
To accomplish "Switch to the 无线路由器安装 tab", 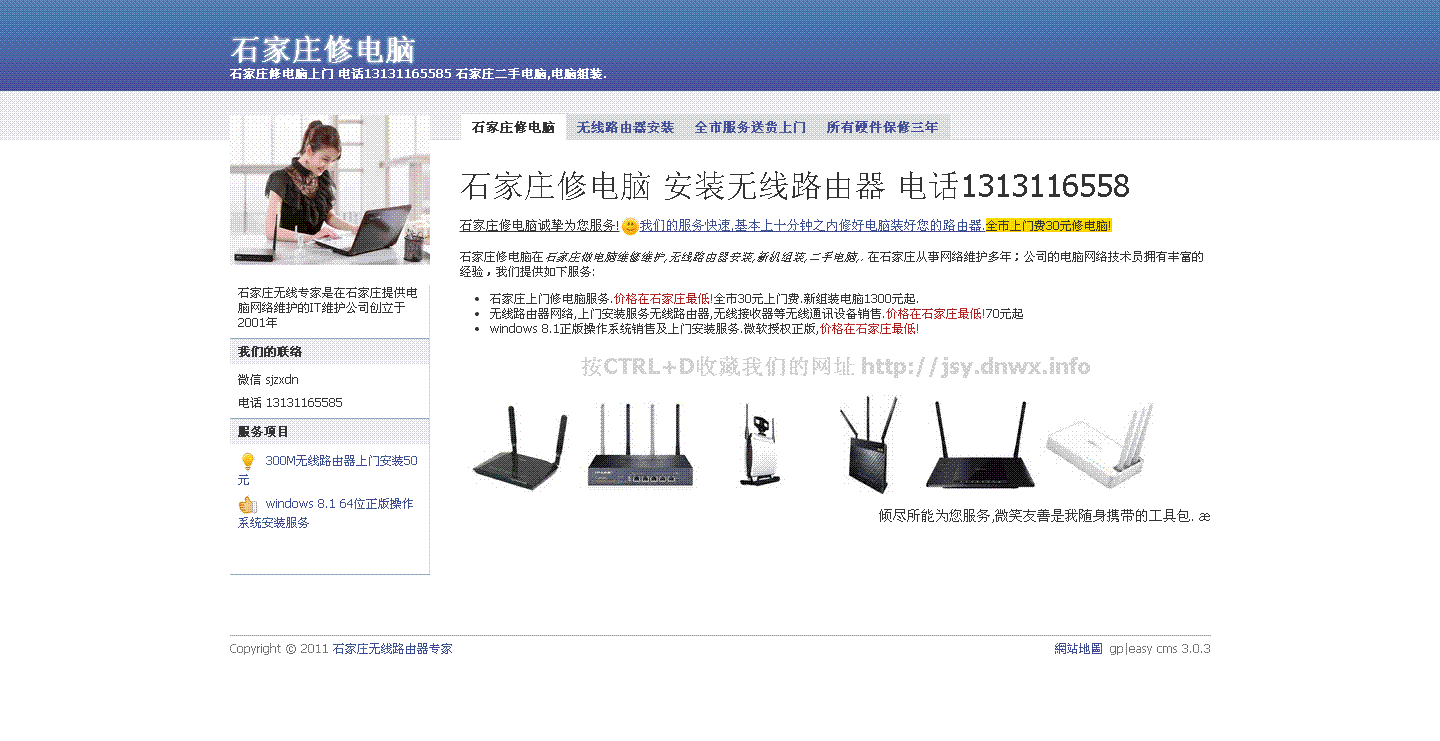I will click(625, 128).
